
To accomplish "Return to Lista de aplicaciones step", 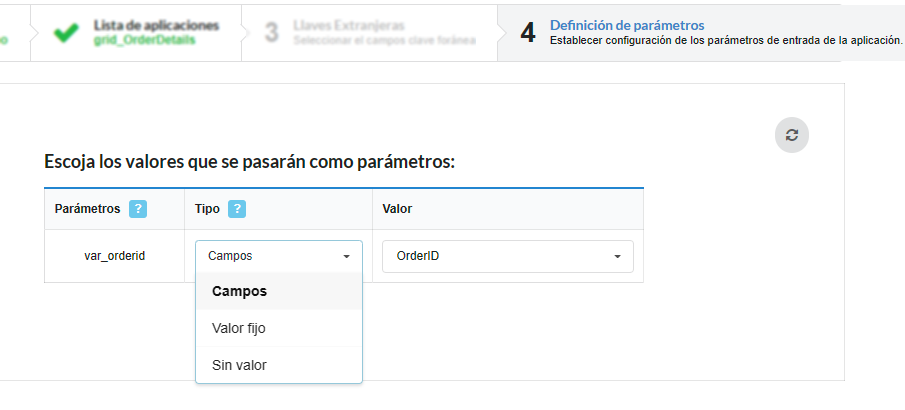I will point(156,25).
